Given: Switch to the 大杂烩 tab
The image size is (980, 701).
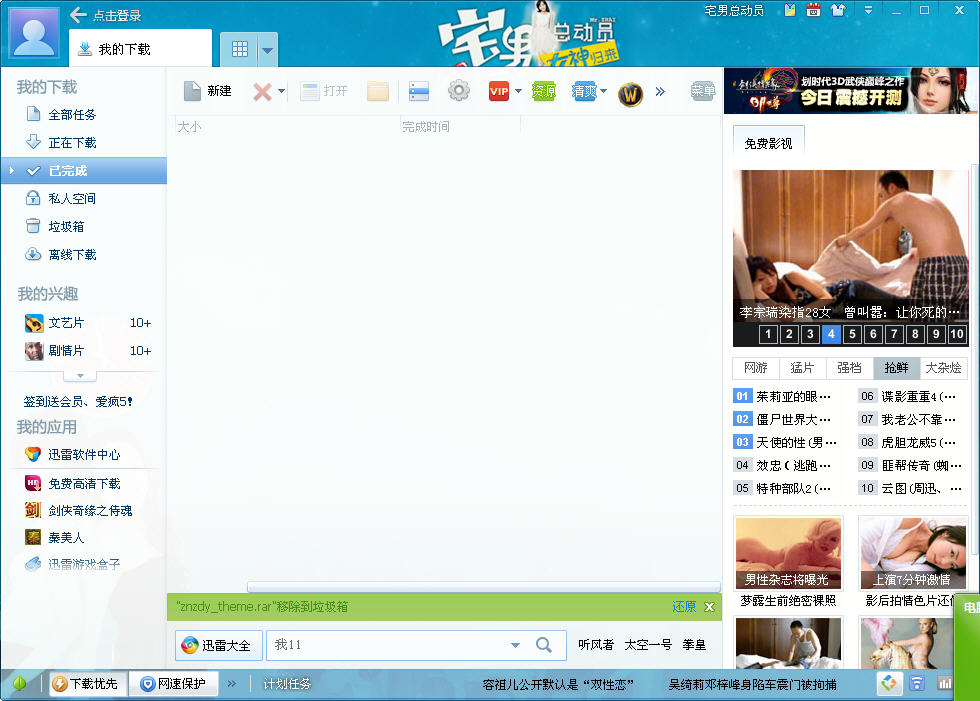Looking at the screenshot, I should tap(943, 367).
